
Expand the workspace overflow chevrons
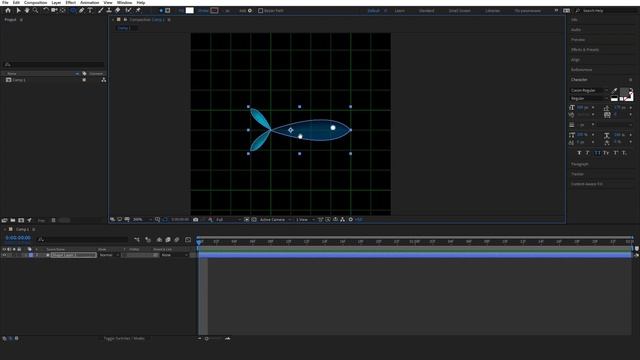pos(556,11)
